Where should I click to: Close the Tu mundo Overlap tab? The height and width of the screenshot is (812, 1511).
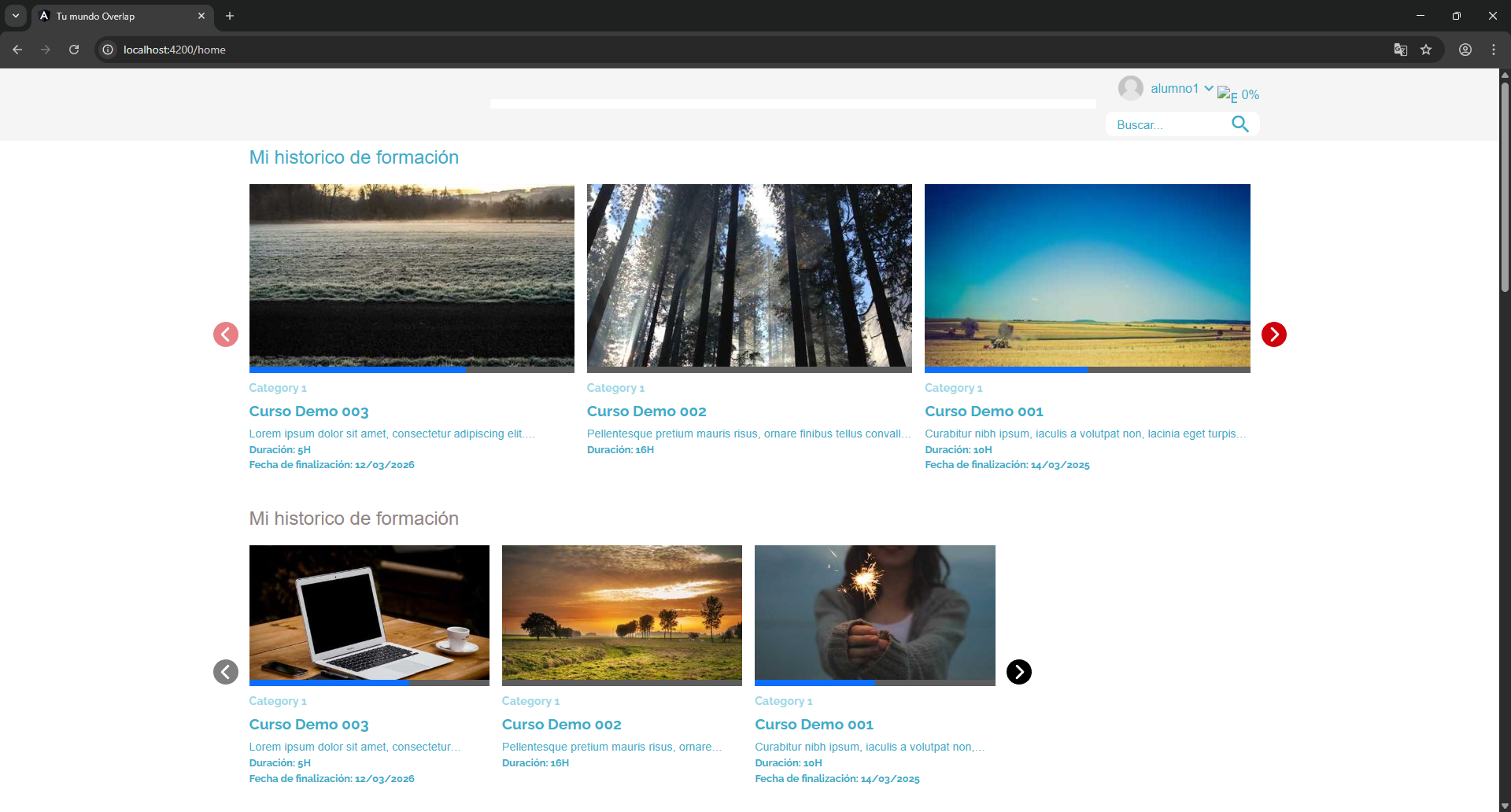pyautogui.click(x=201, y=16)
